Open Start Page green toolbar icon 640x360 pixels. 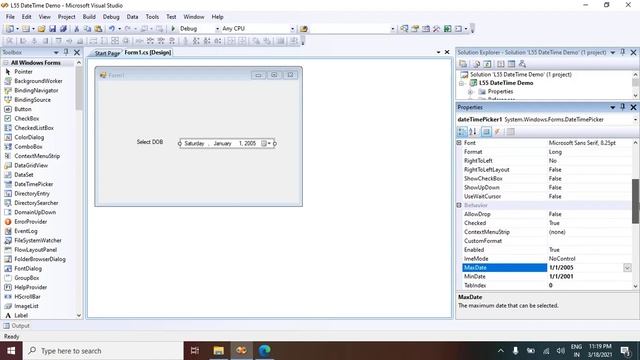pos(448,29)
